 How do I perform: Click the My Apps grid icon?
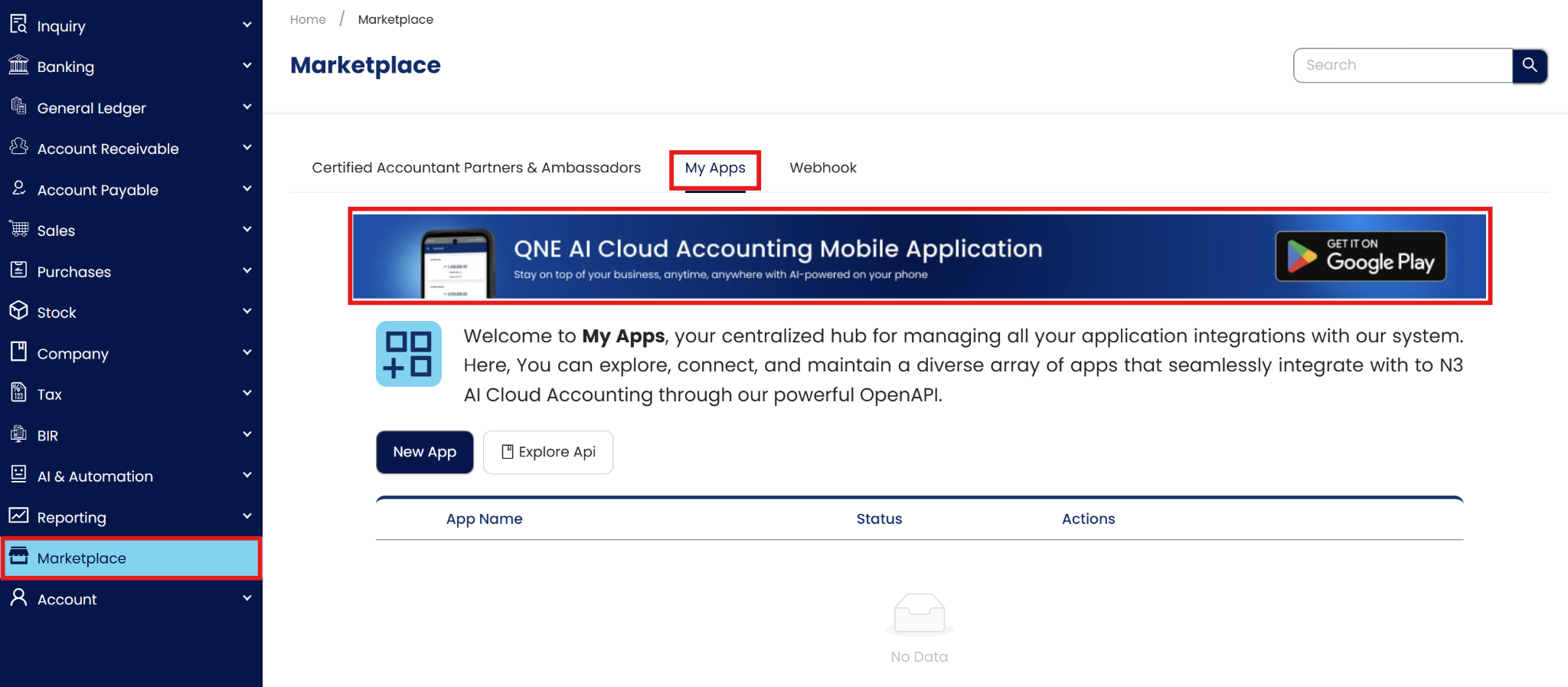point(409,354)
